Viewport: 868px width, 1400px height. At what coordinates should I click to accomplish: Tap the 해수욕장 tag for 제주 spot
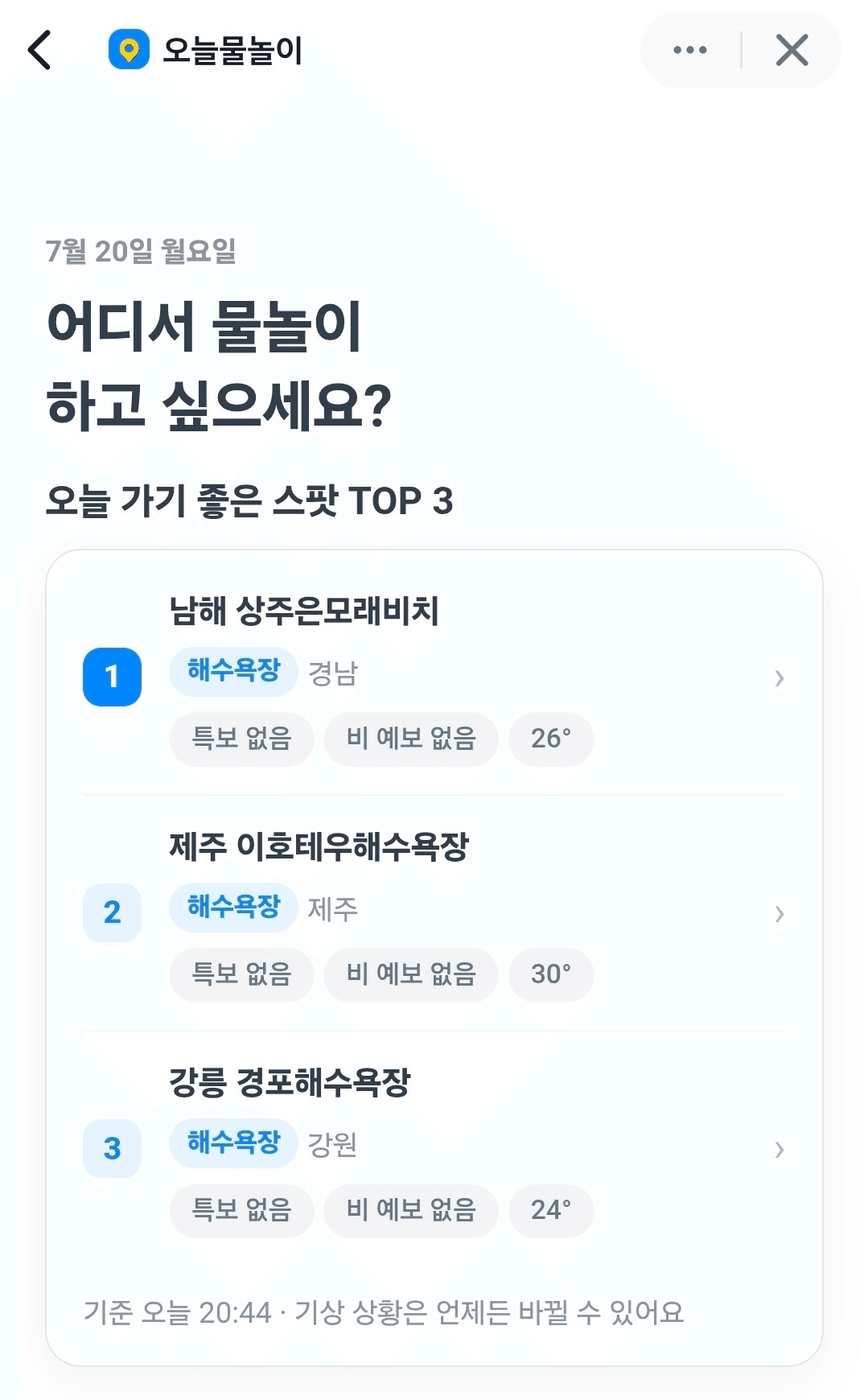click(x=233, y=908)
